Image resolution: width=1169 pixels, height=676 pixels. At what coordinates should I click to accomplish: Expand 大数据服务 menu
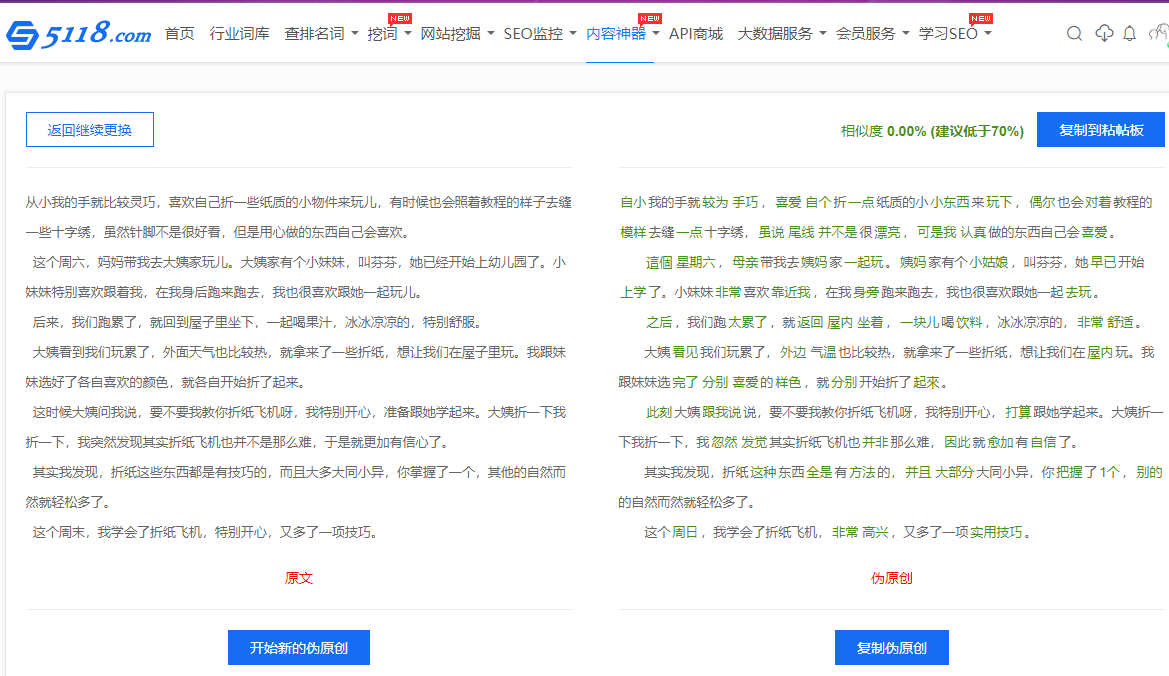pyautogui.click(x=781, y=34)
